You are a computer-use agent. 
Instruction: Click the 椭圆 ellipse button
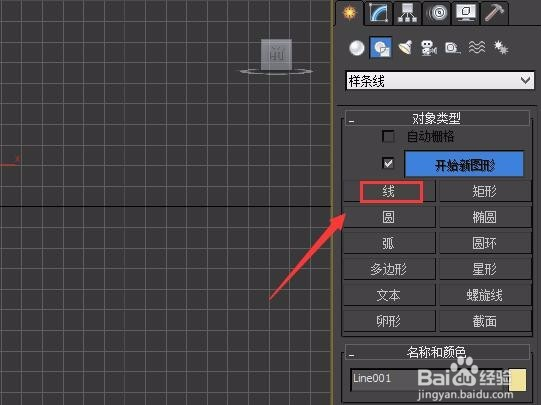(485, 217)
